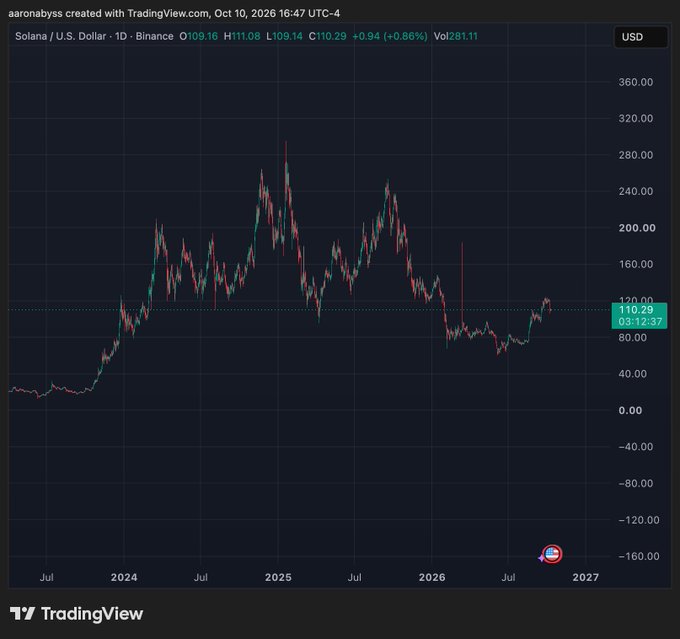Click the −80.00 price axis label

tap(635, 483)
